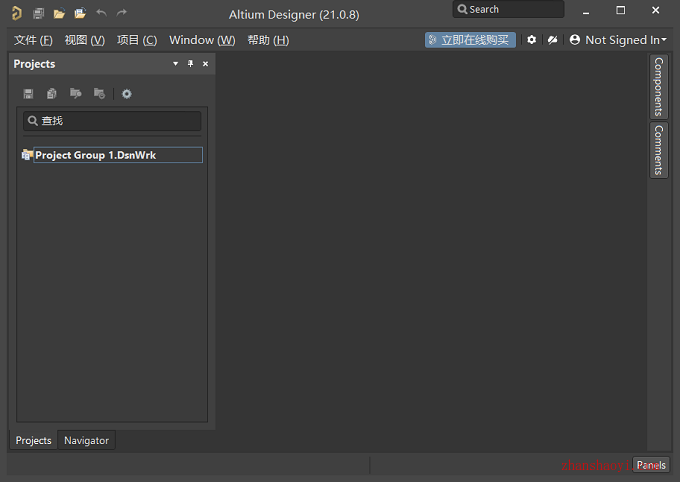680x482 pixels.
Task: Click the compile icon in Projects panel toolbar
Action: [x=52, y=94]
